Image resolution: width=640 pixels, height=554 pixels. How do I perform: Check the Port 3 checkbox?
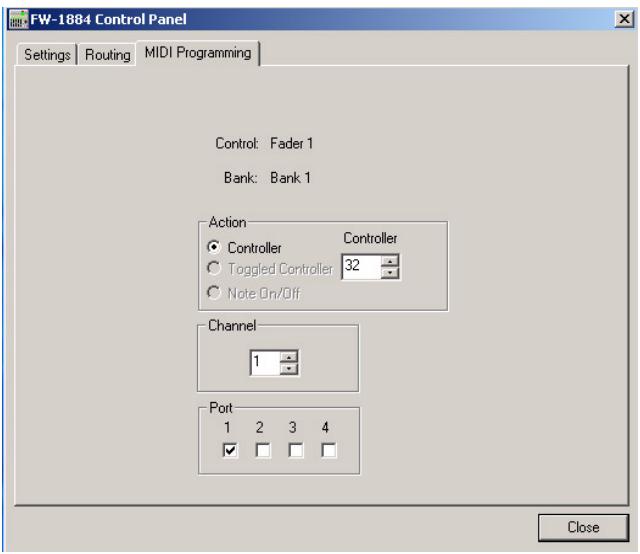coord(296,450)
